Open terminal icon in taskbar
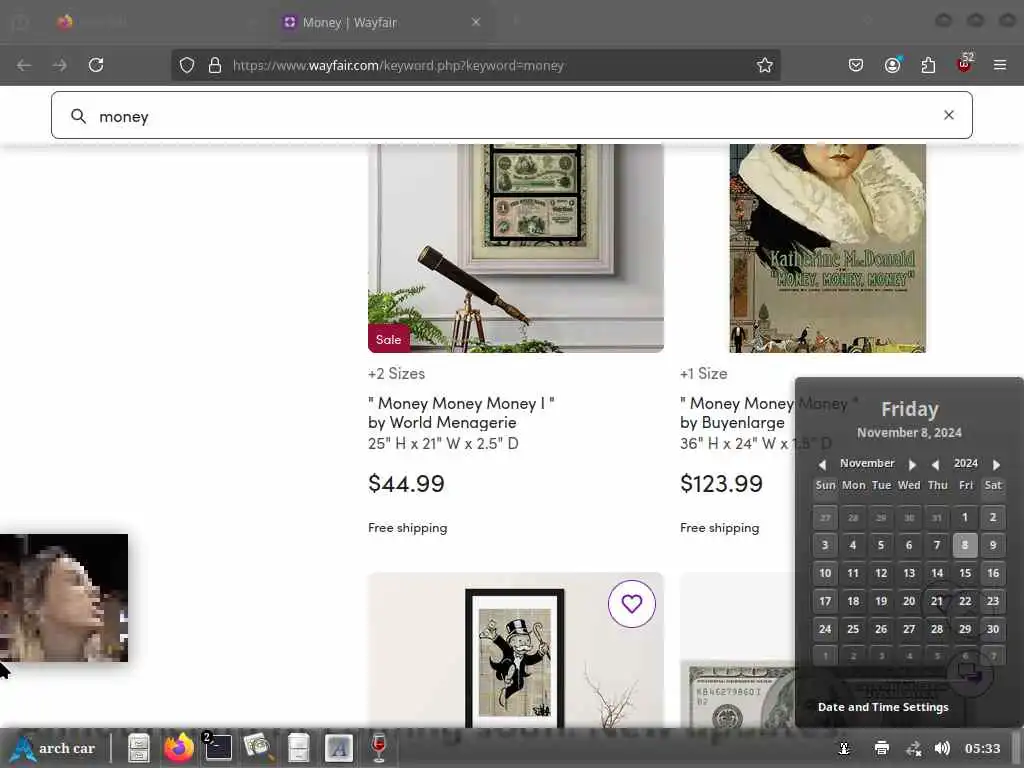Screen dimensions: 1024x768 217,748
